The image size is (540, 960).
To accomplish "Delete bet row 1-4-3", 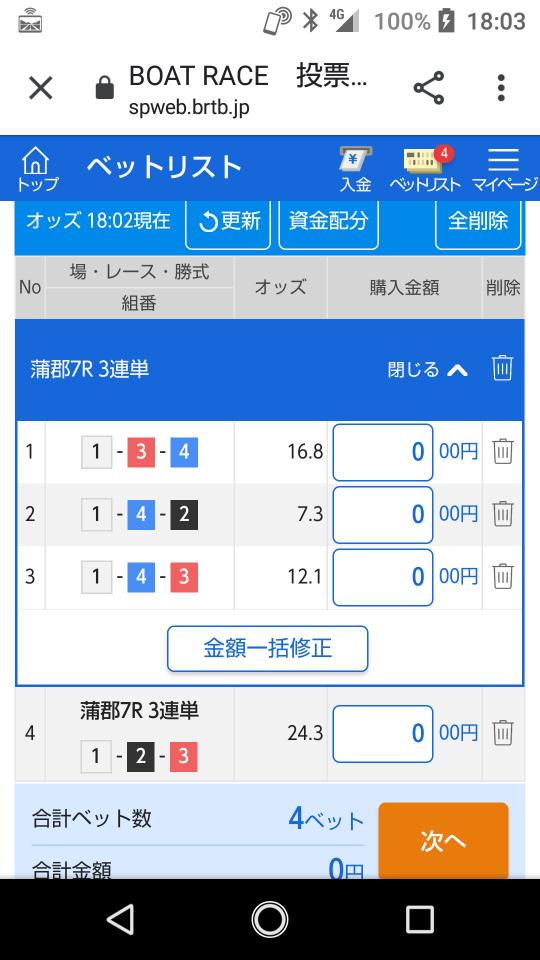I will [503, 576].
